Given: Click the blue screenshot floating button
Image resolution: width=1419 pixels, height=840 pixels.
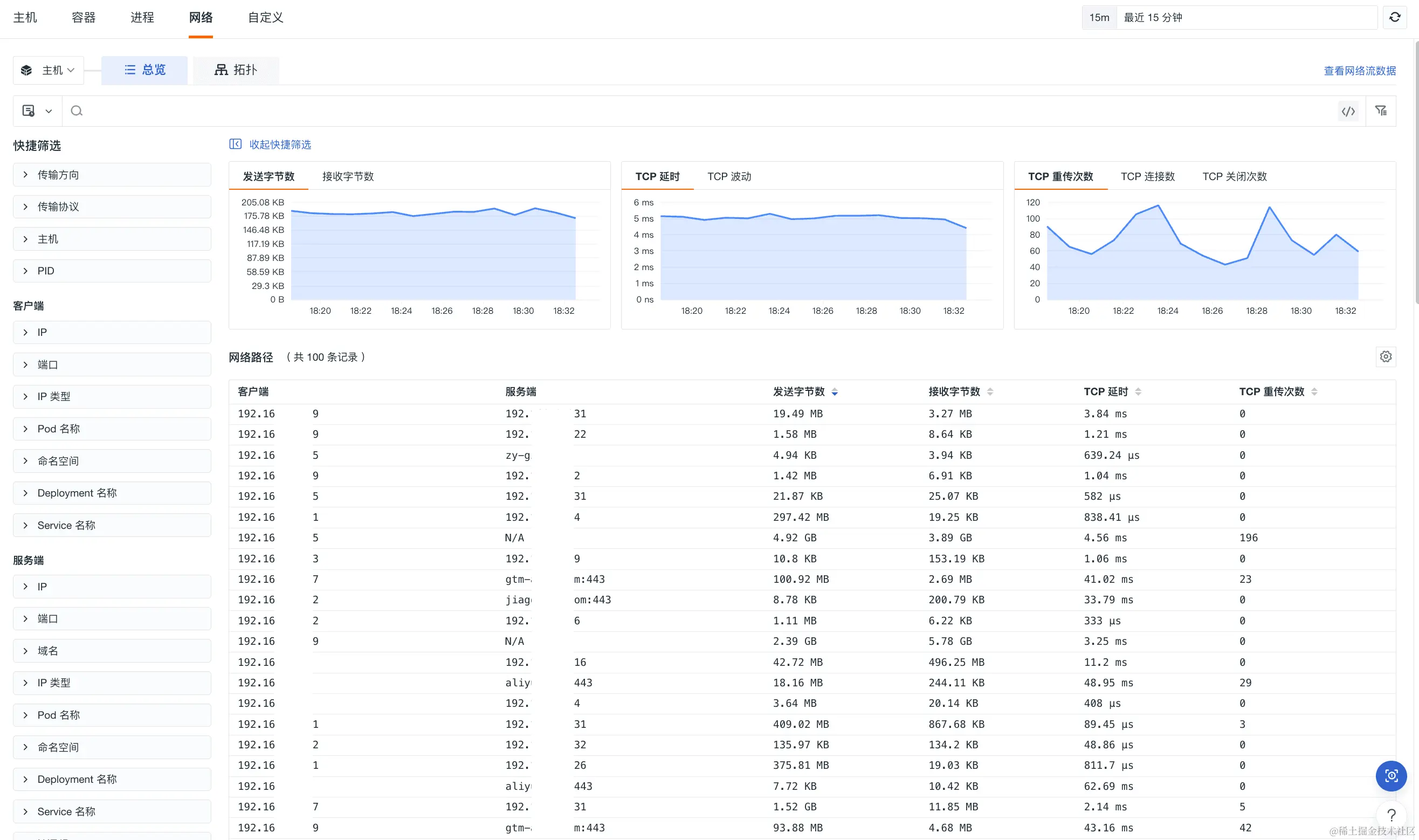Looking at the screenshot, I should click(x=1391, y=775).
